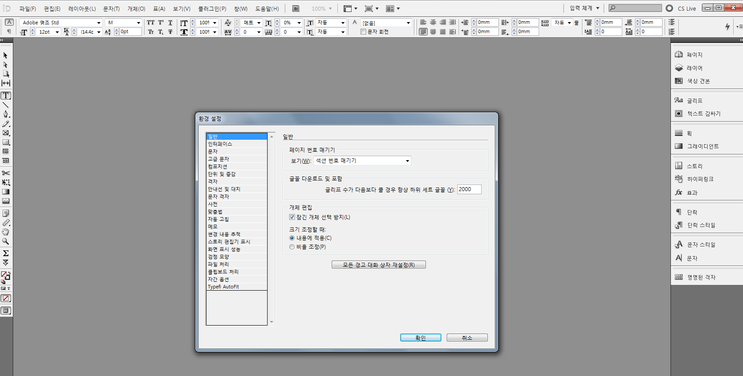The image size is (743, 376).
Task: Open the 레이아웃(L) menu
Action: click(82, 9)
